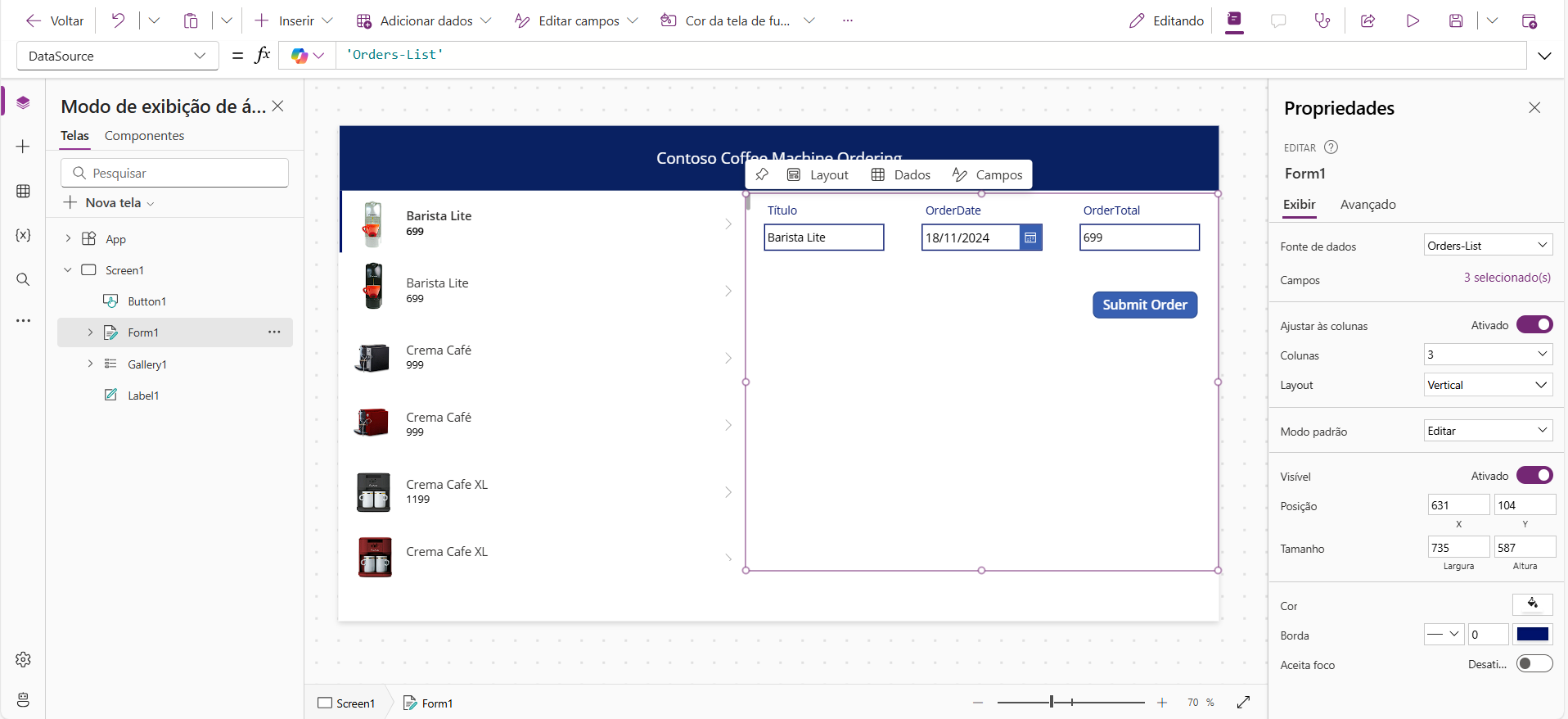
Task: Click the Pesquisar search field
Action: pyautogui.click(x=174, y=173)
